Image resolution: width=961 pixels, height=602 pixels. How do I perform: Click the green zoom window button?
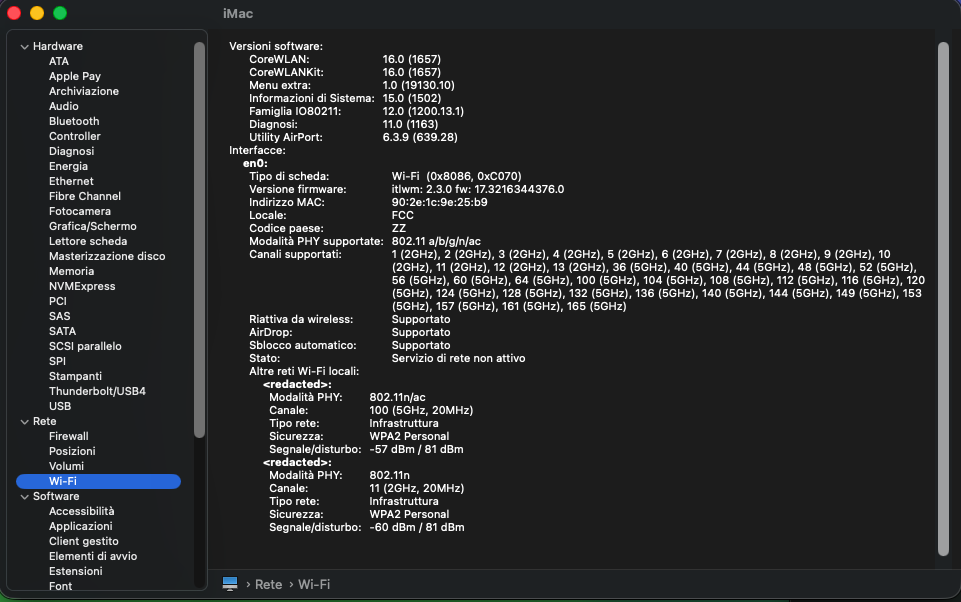60,13
